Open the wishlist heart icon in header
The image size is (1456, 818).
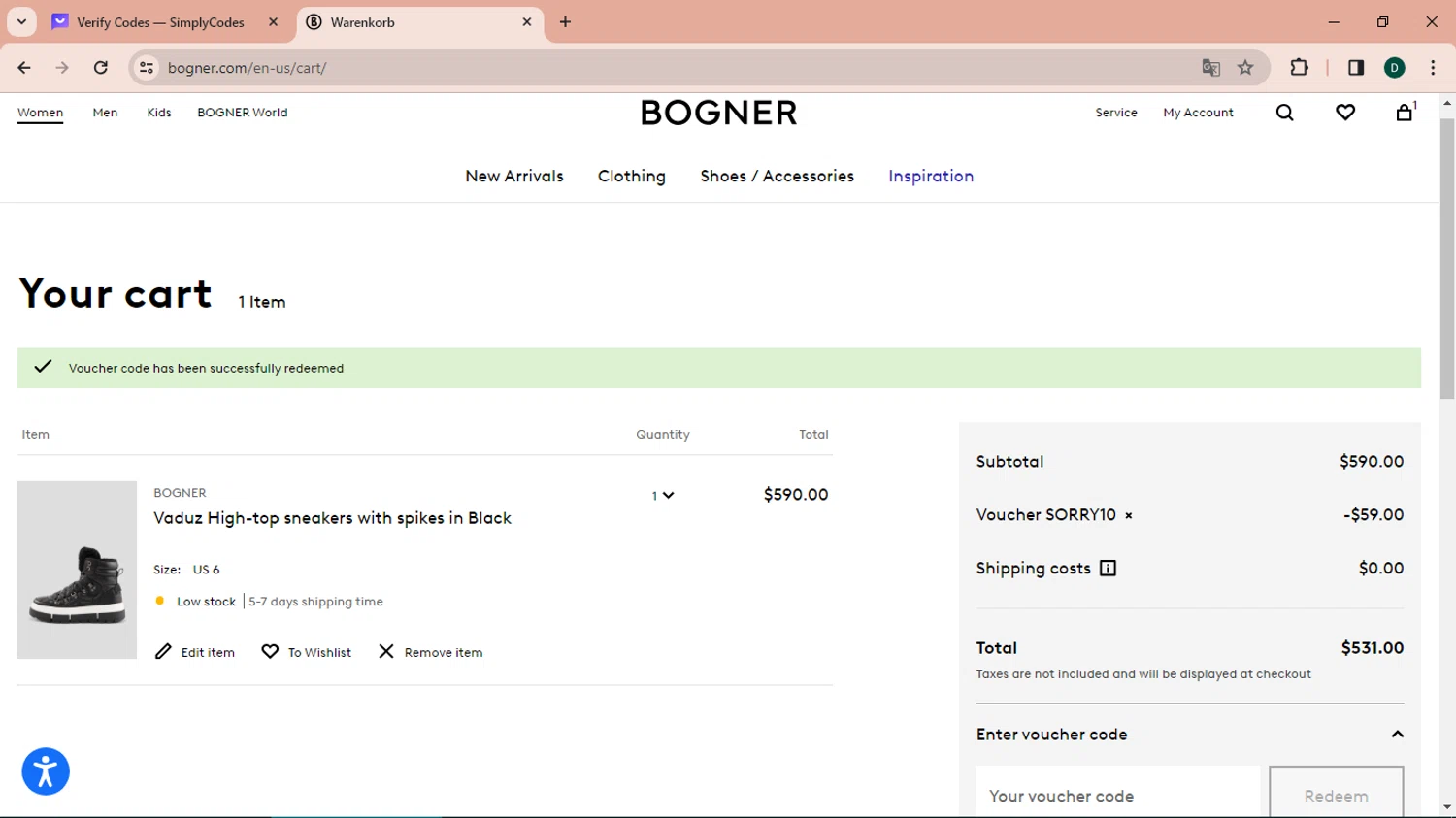point(1345,113)
